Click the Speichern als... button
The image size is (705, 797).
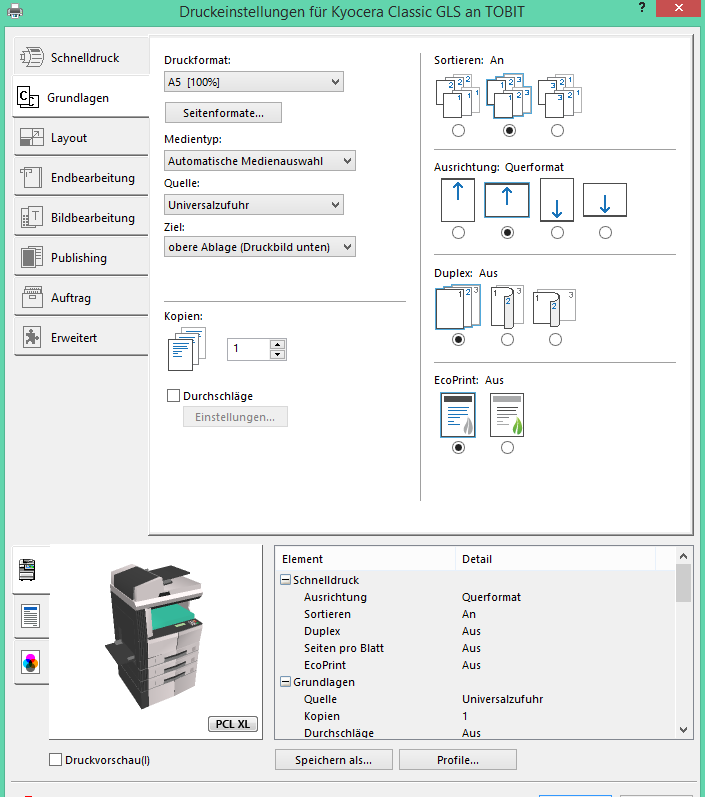coord(333,760)
